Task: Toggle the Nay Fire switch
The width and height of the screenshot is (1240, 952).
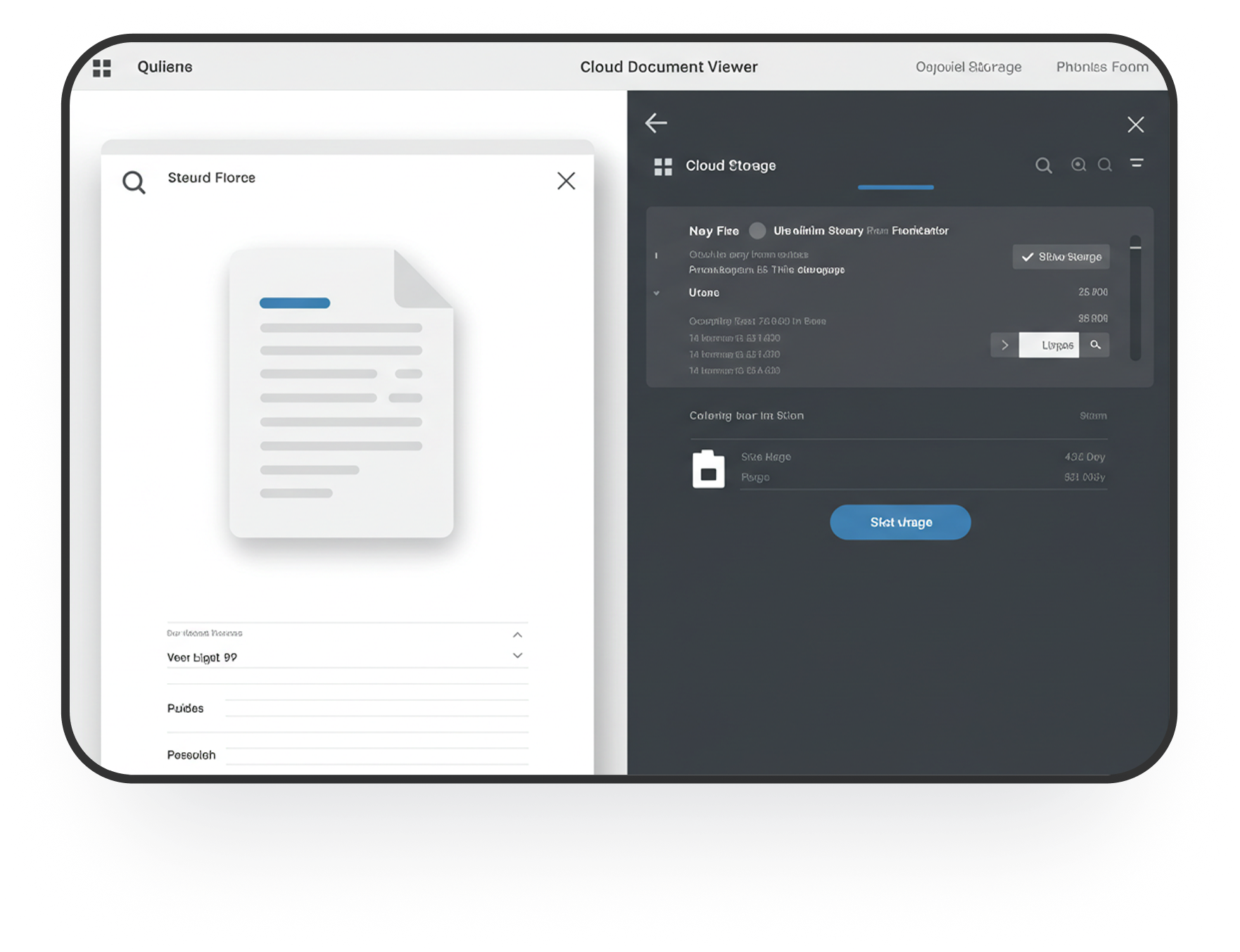Action: [758, 231]
